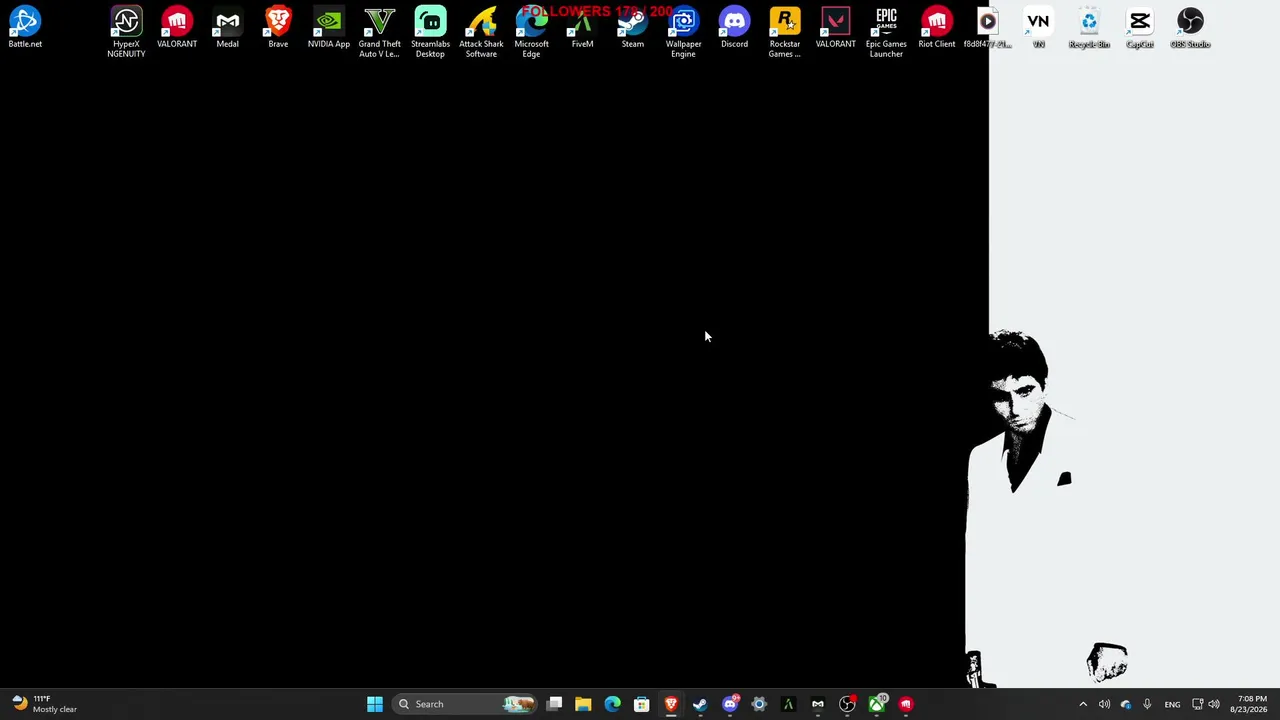Select the FiveM desktop shortcut
The width and height of the screenshot is (1280, 720).
coord(582,28)
